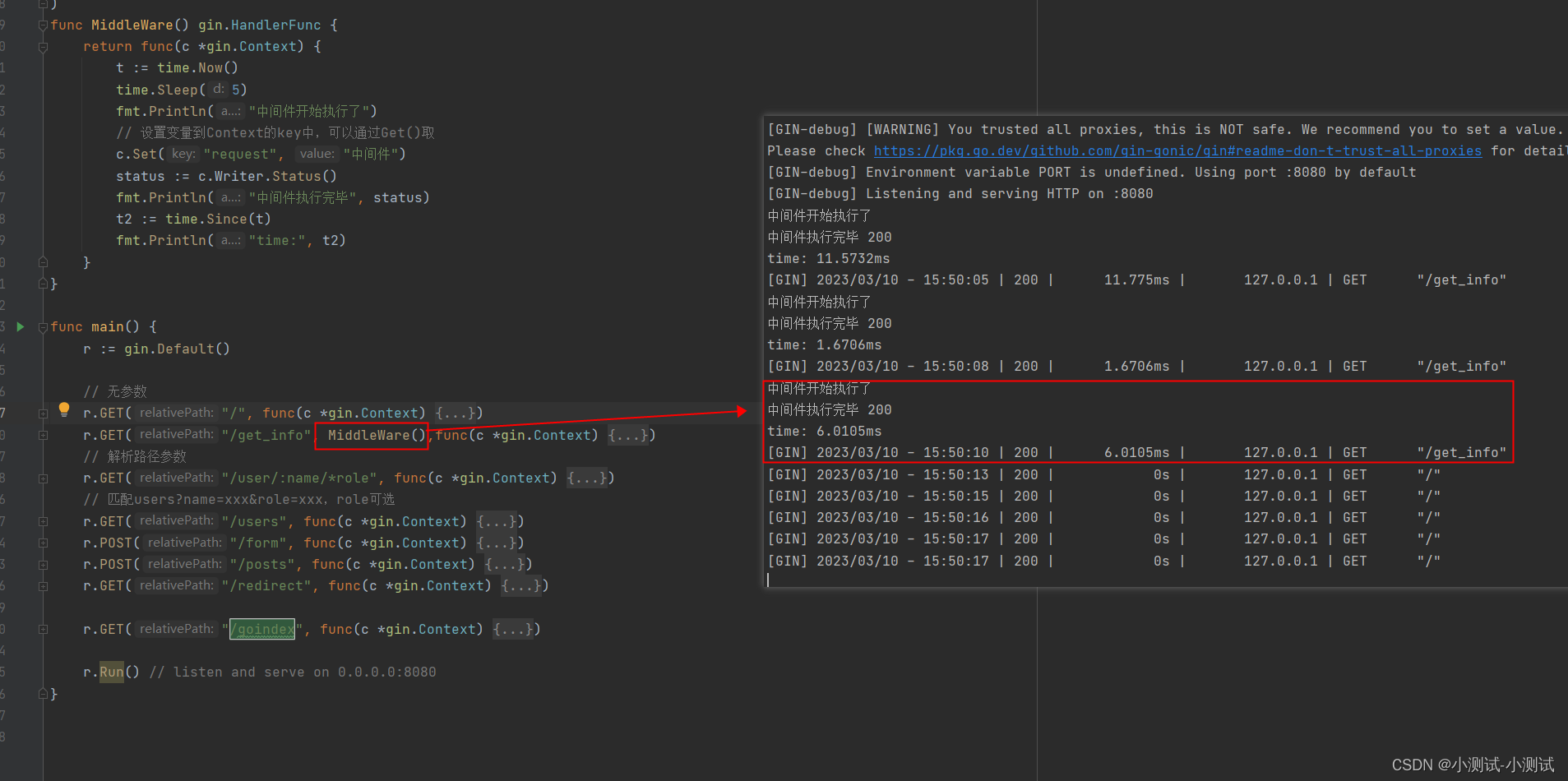
Task: Click the highlighted Run in r.Run()
Action: (111, 672)
